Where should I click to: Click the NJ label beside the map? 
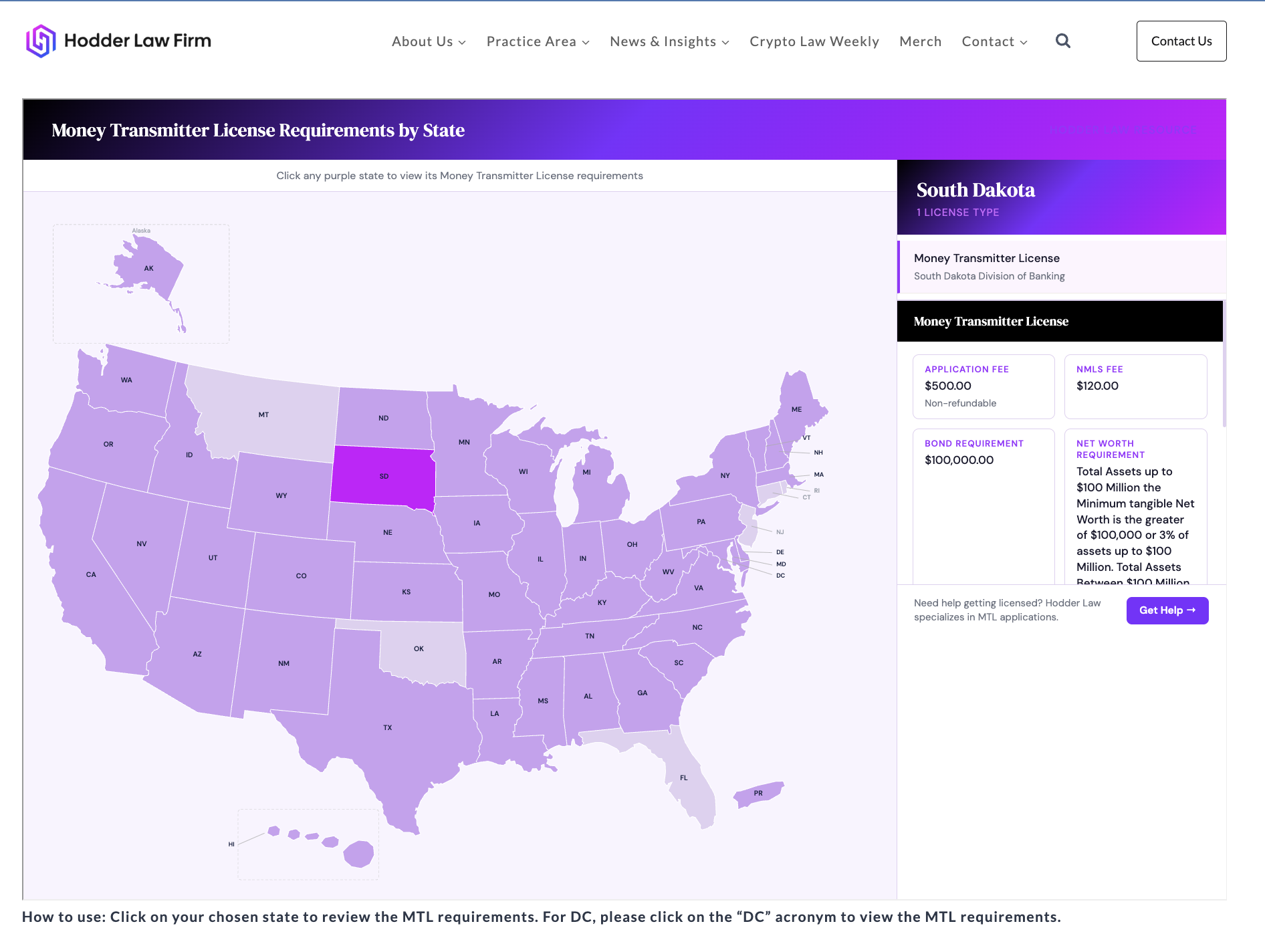click(780, 532)
